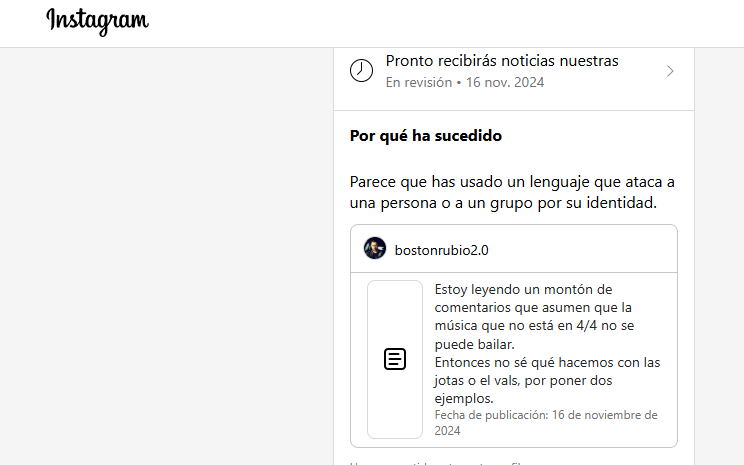Click the text post document icon
Viewport: 744px width, 465px height.
pos(395,359)
